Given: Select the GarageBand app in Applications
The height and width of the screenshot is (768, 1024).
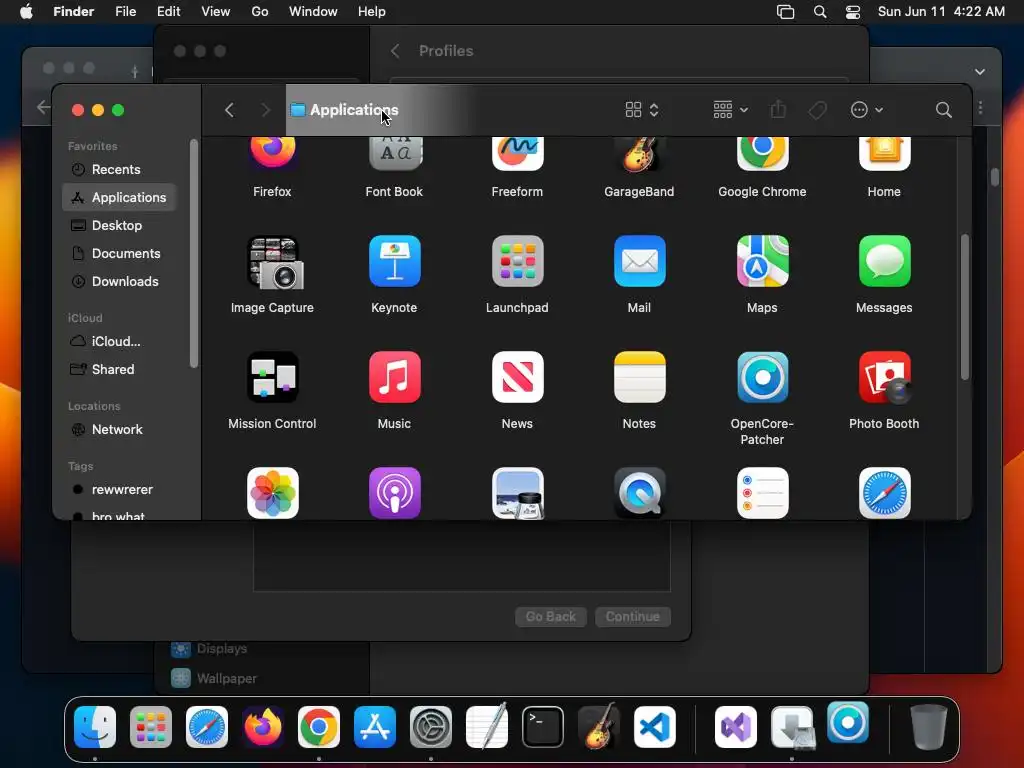Looking at the screenshot, I should [639, 153].
